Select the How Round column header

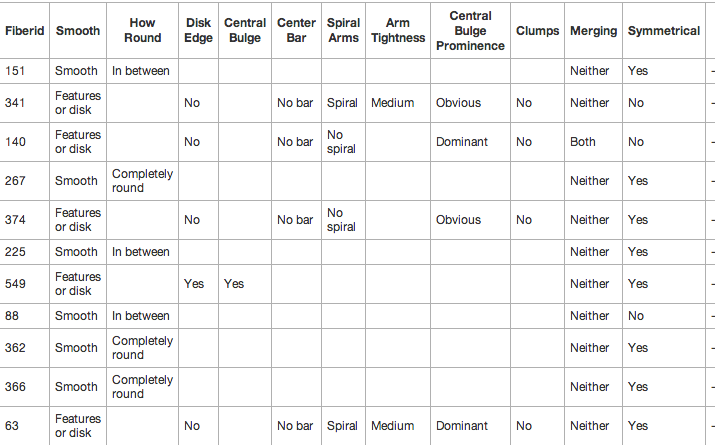tap(142, 31)
